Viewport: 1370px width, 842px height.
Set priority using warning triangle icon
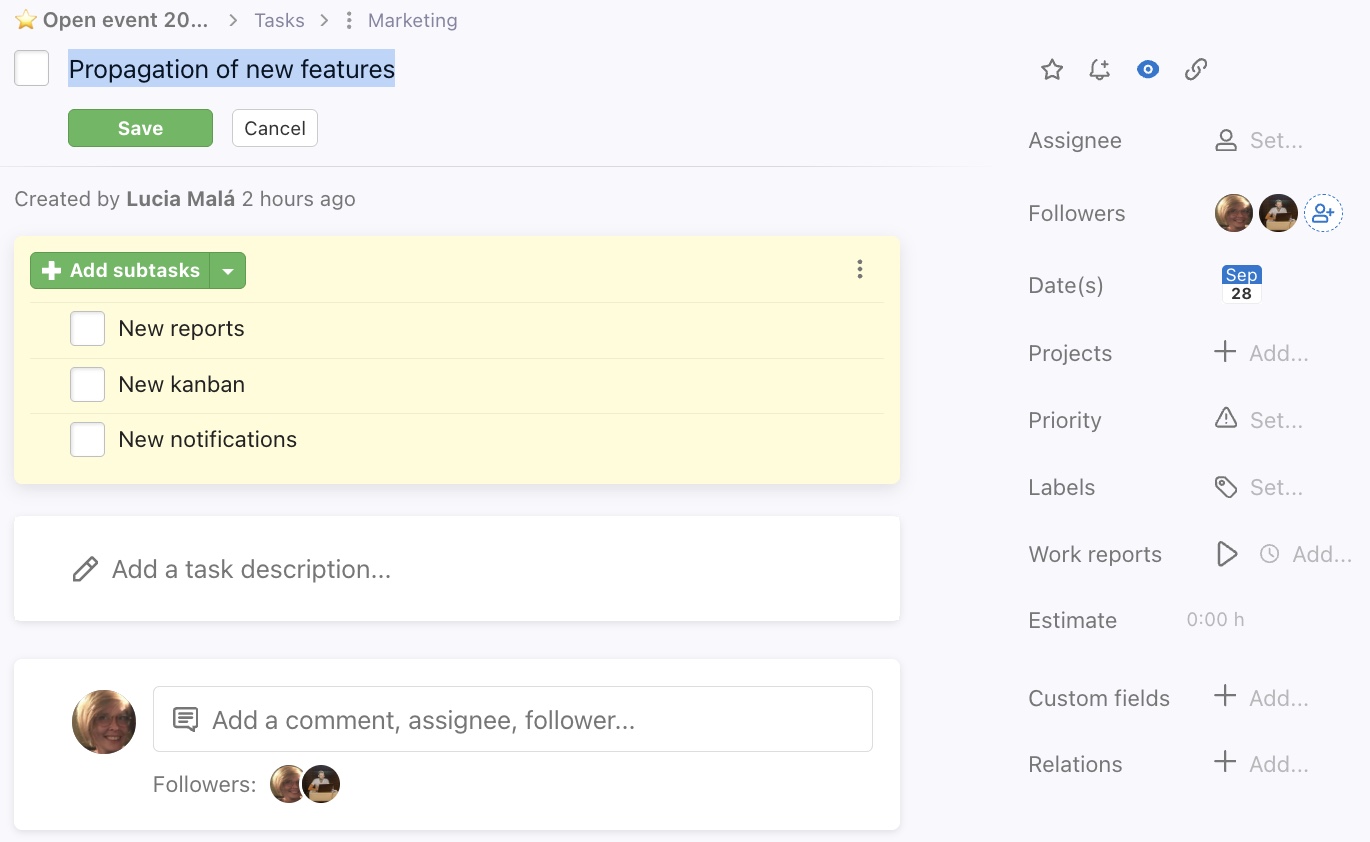(1226, 419)
